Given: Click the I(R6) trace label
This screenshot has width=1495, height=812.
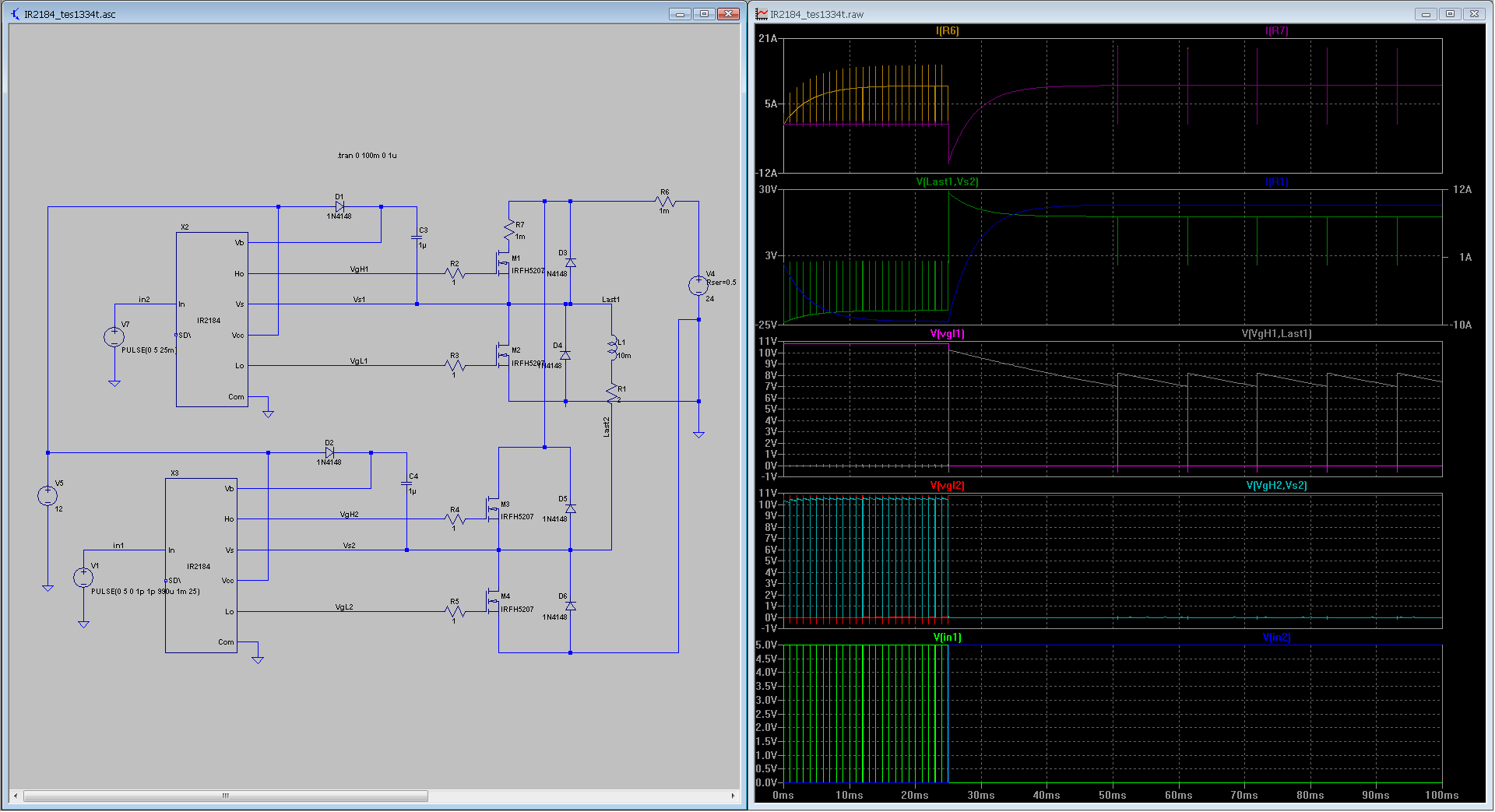Looking at the screenshot, I should point(947,31).
